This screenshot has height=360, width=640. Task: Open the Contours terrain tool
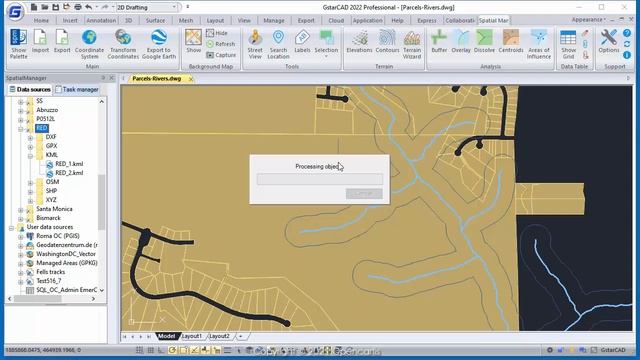coord(387,41)
